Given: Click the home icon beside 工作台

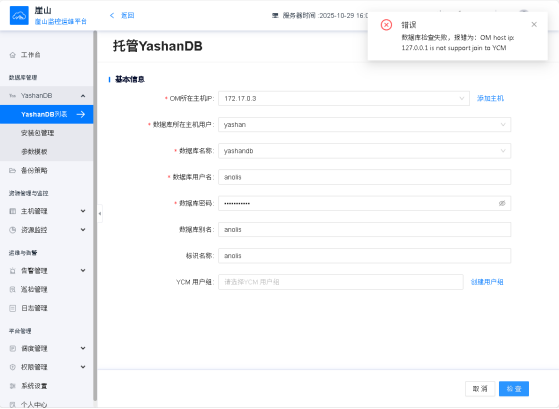Looking at the screenshot, I should (12, 55).
